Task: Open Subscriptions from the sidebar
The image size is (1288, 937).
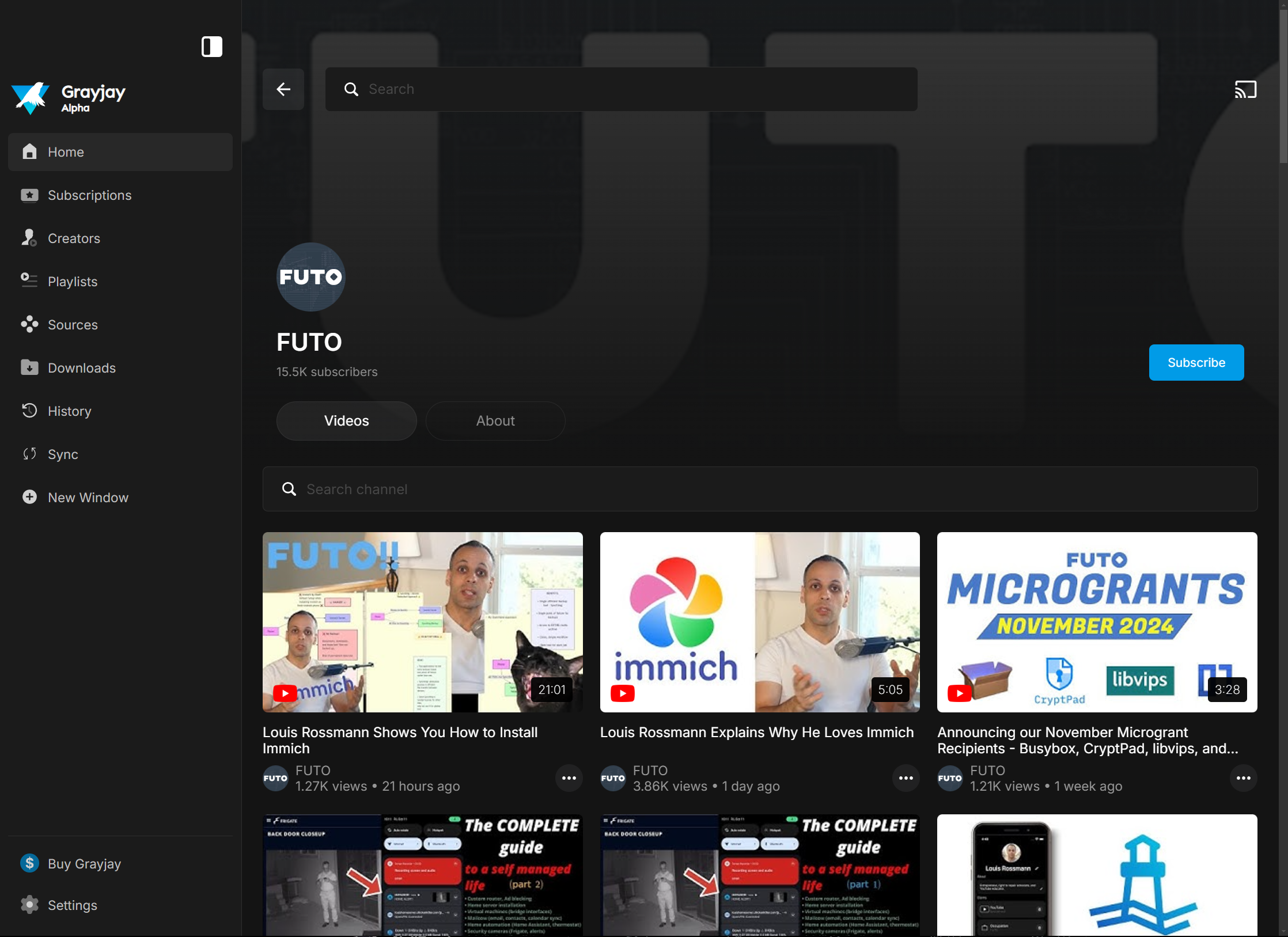Action: click(89, 195)
